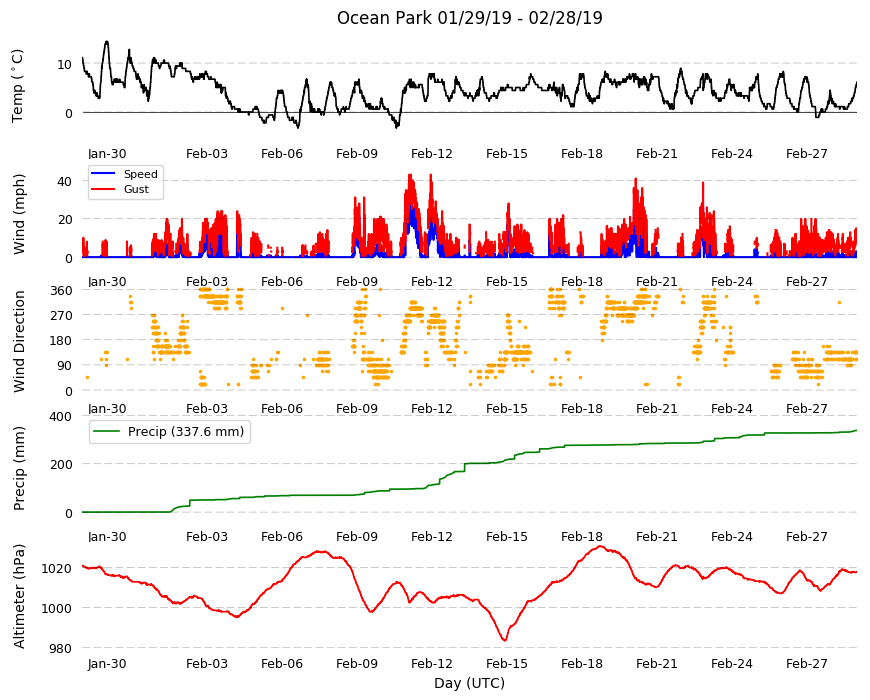The image size is (870, 700).
Task: Click the 1020 tick on Altimeter axis
Action: (x=57, y=569)
